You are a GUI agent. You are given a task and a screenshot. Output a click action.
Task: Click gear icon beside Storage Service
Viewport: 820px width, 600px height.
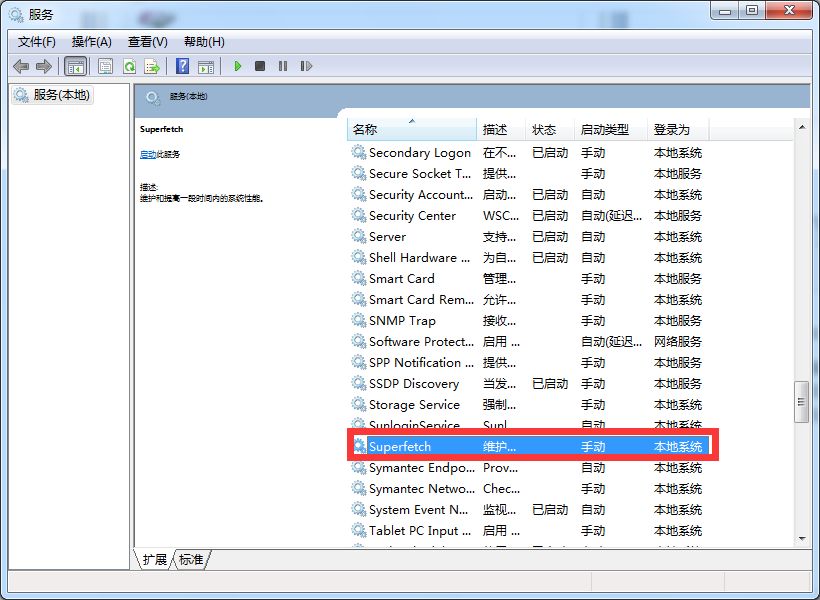(359, 404)
